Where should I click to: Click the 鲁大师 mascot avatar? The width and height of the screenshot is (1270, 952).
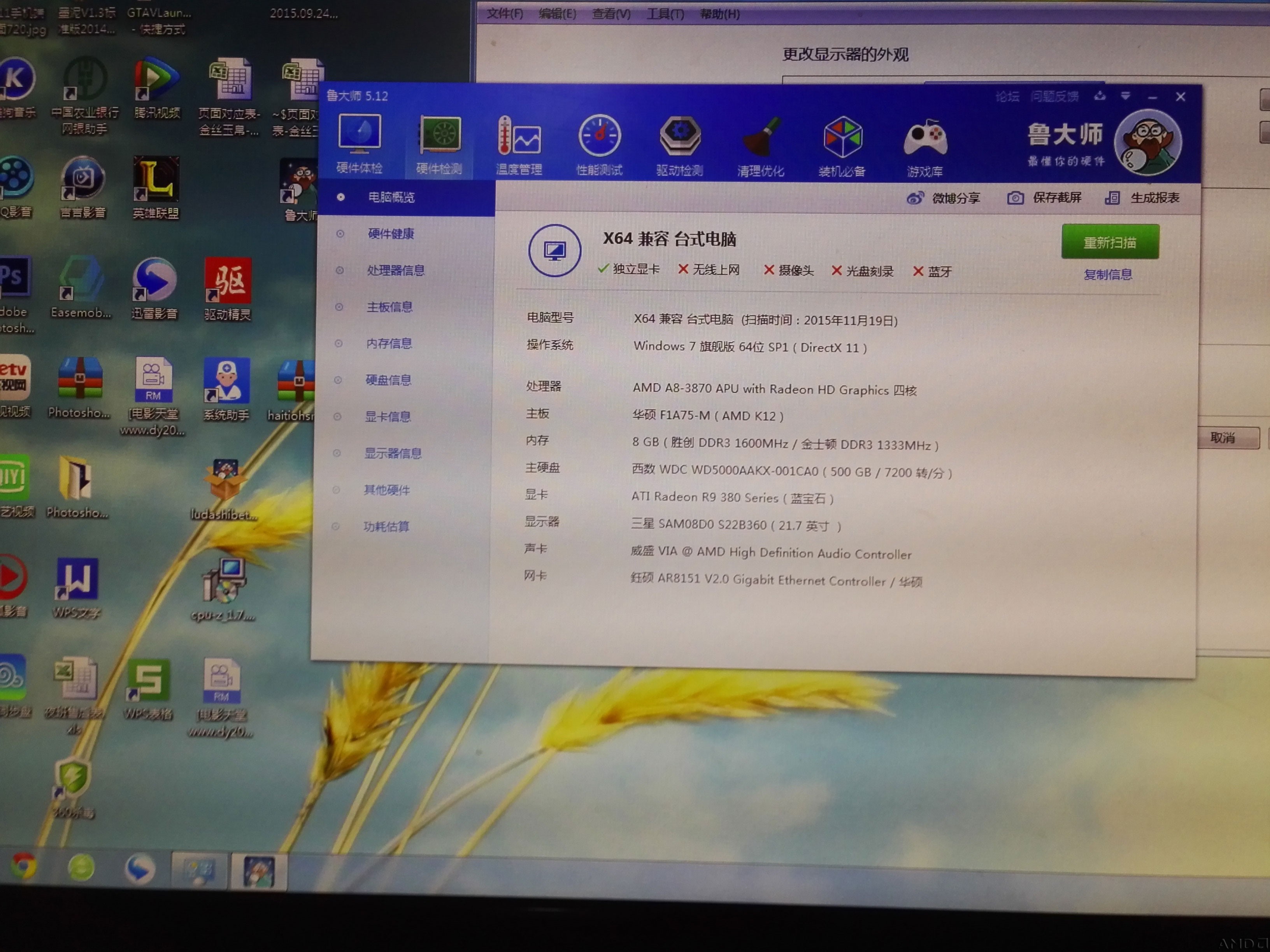tap(1148, 142)
